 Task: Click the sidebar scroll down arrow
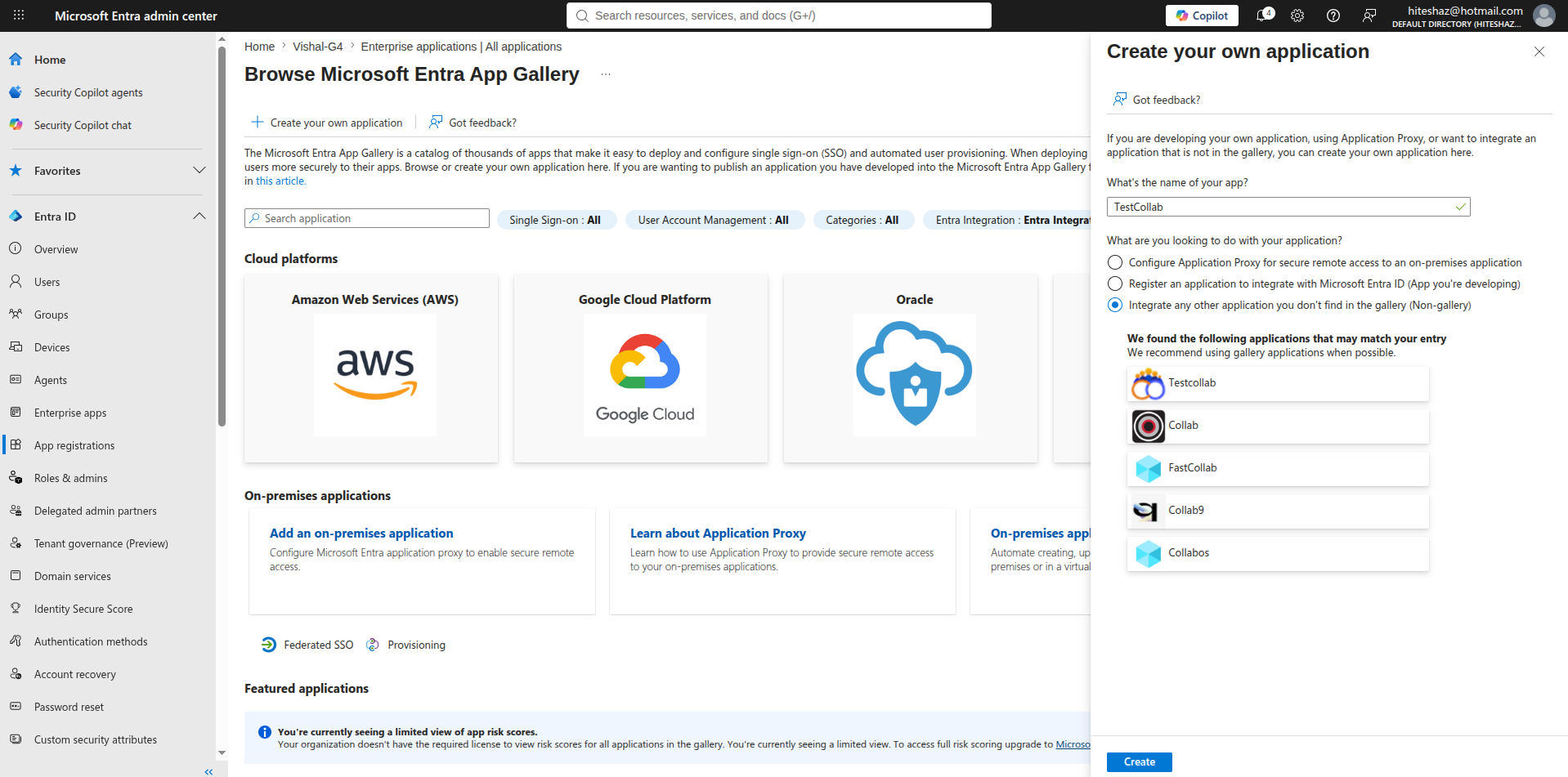pyautogui.click(x=222, y=753)
